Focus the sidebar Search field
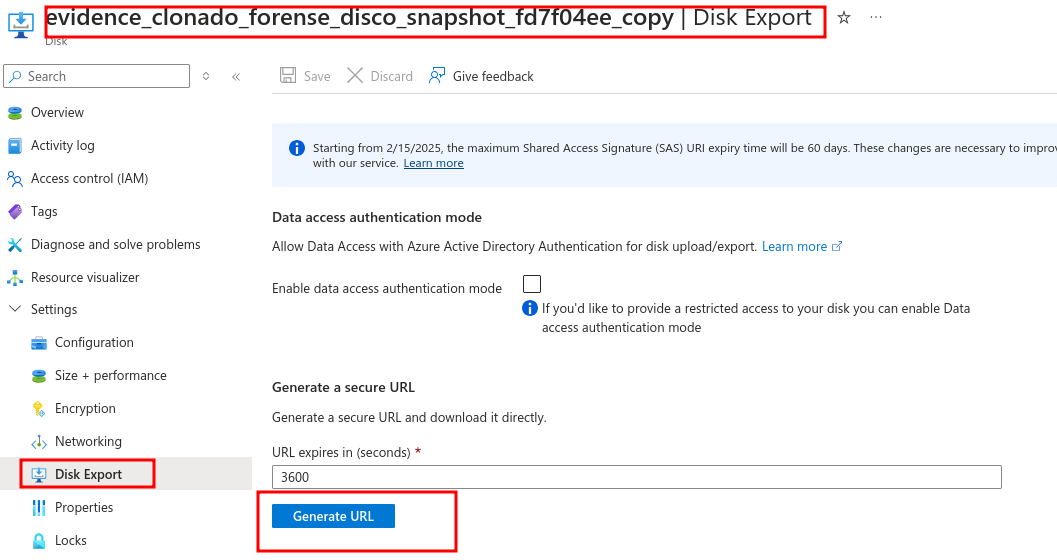 pos(96,76)
